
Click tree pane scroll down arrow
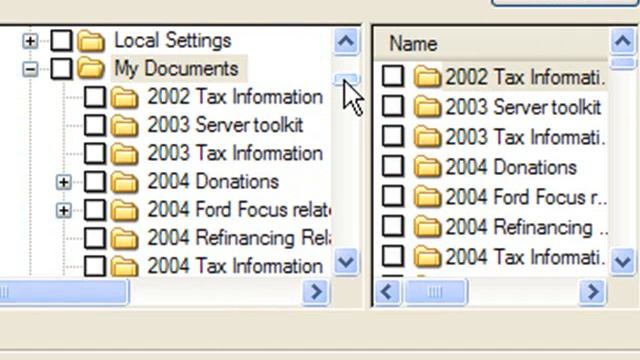point(346,261)
